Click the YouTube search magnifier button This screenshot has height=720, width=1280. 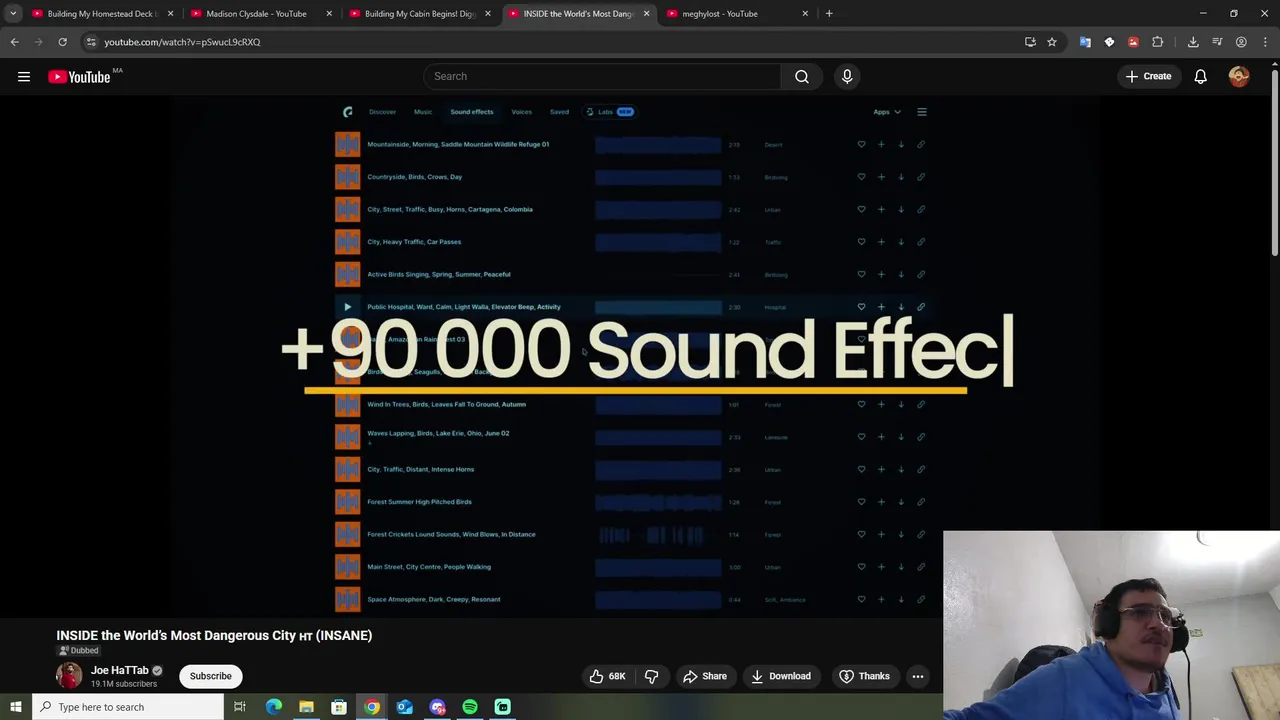pos(802,76)
